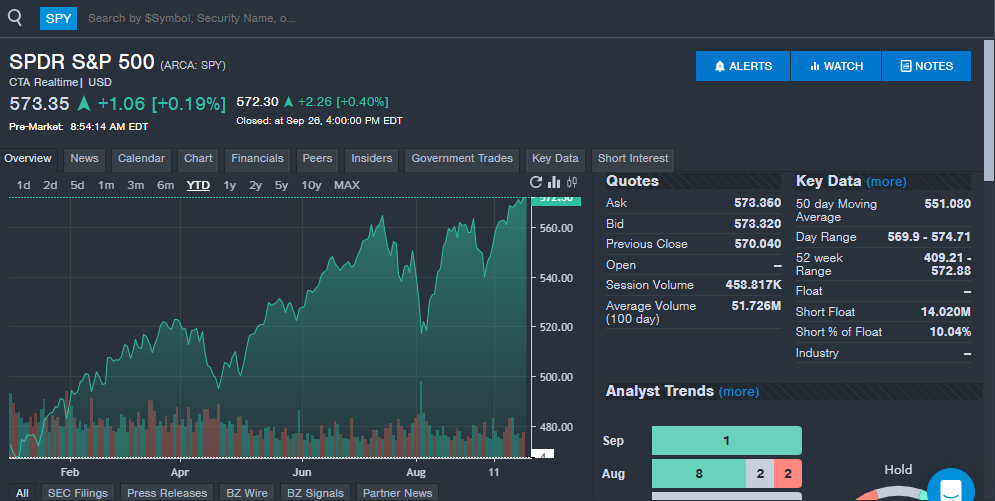Click the Bid value 573.320
Viewport: 995px width, 501px height.
[758, 224]
